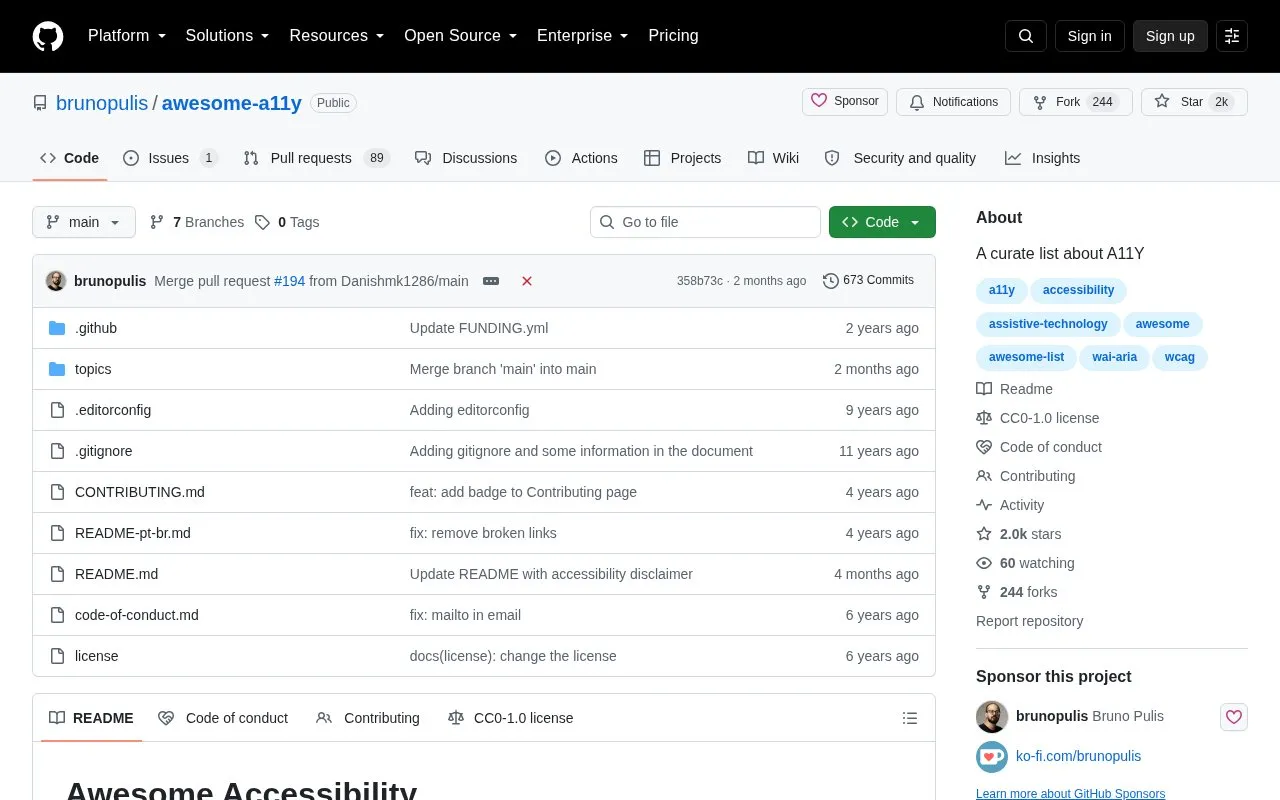Viewport: 1280px width, 800px height.
Task: Open ko-fi.com/brunopulis link
Action: pyautogui.click(x=1078, y=756)
